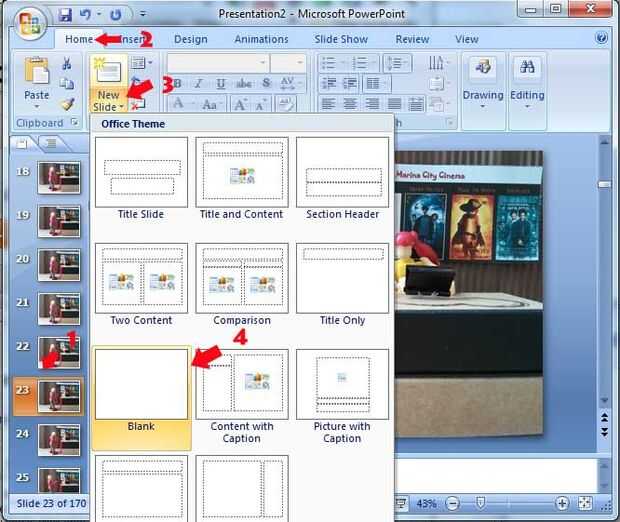The width and height of the screenshot is (620, 522).
Task: Delete the slide with red X icon
Action: point(138,105)
